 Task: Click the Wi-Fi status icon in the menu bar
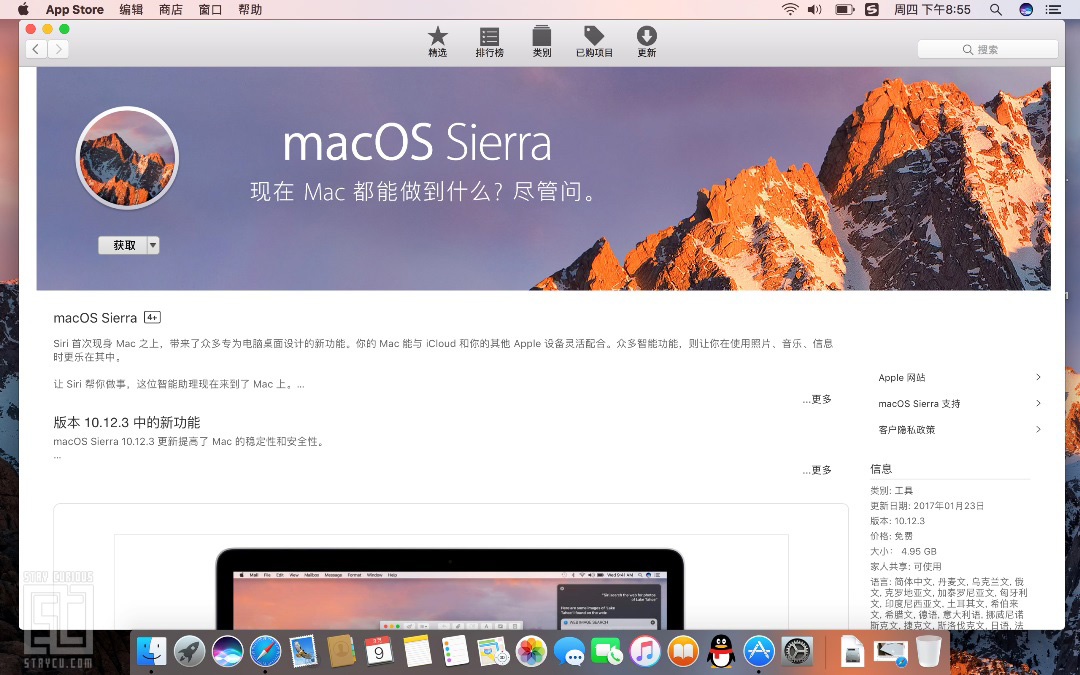(790, 10)
